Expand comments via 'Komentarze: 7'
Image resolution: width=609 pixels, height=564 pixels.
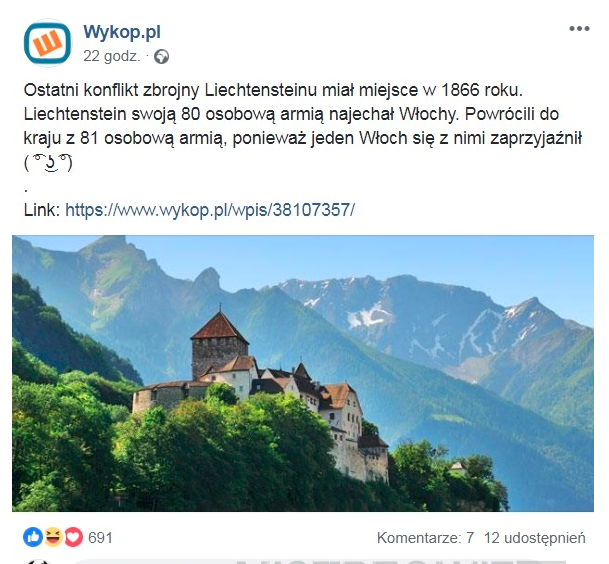click(x=425, y=538)
